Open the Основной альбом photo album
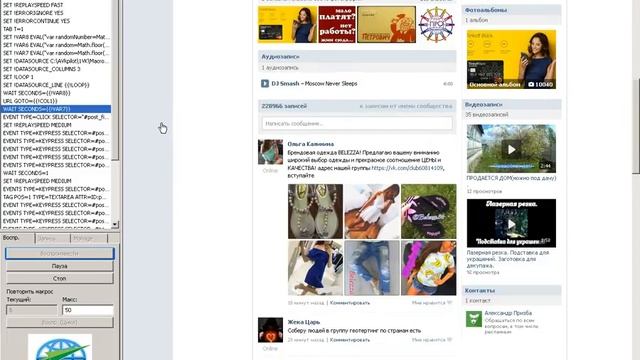 click(x=511, y=59)
